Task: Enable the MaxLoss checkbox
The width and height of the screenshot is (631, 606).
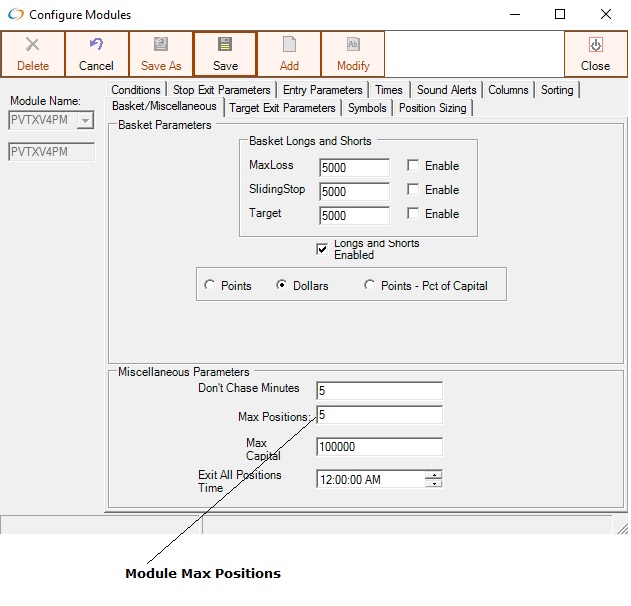Action: coord(413,166)
